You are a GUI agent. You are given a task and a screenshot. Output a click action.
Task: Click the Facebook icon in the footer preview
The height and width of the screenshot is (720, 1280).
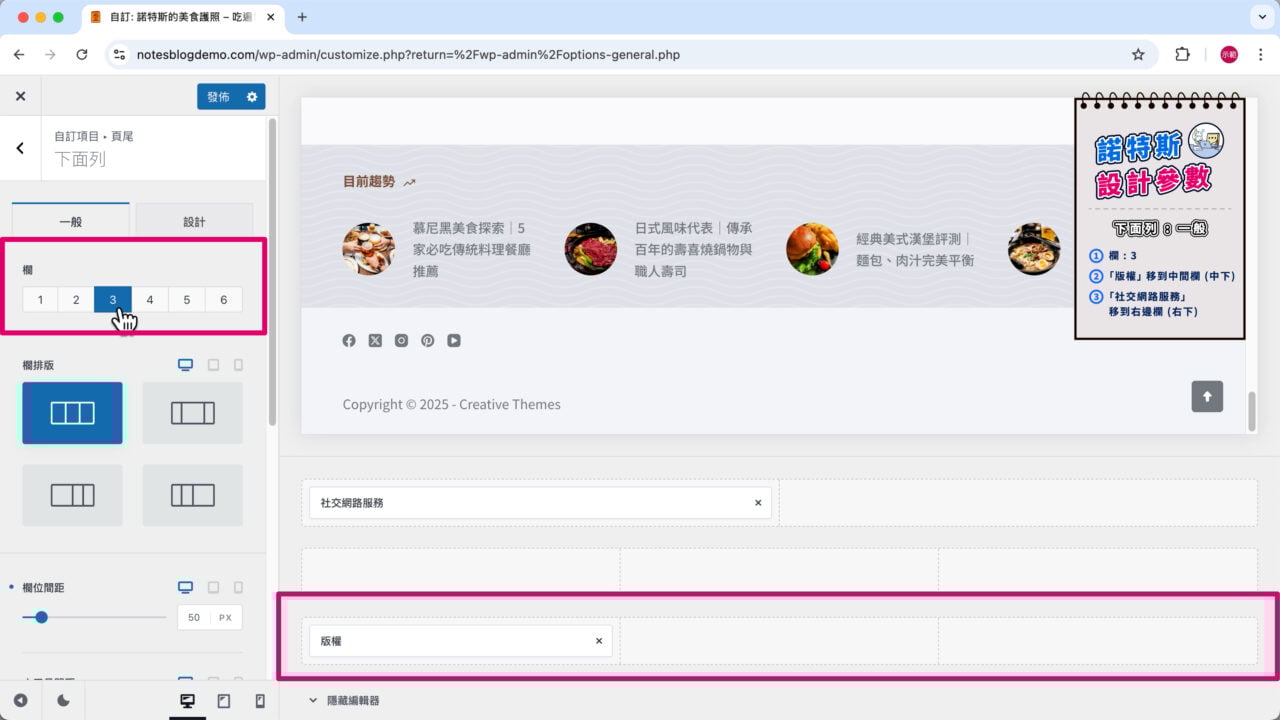pos(349,340)
